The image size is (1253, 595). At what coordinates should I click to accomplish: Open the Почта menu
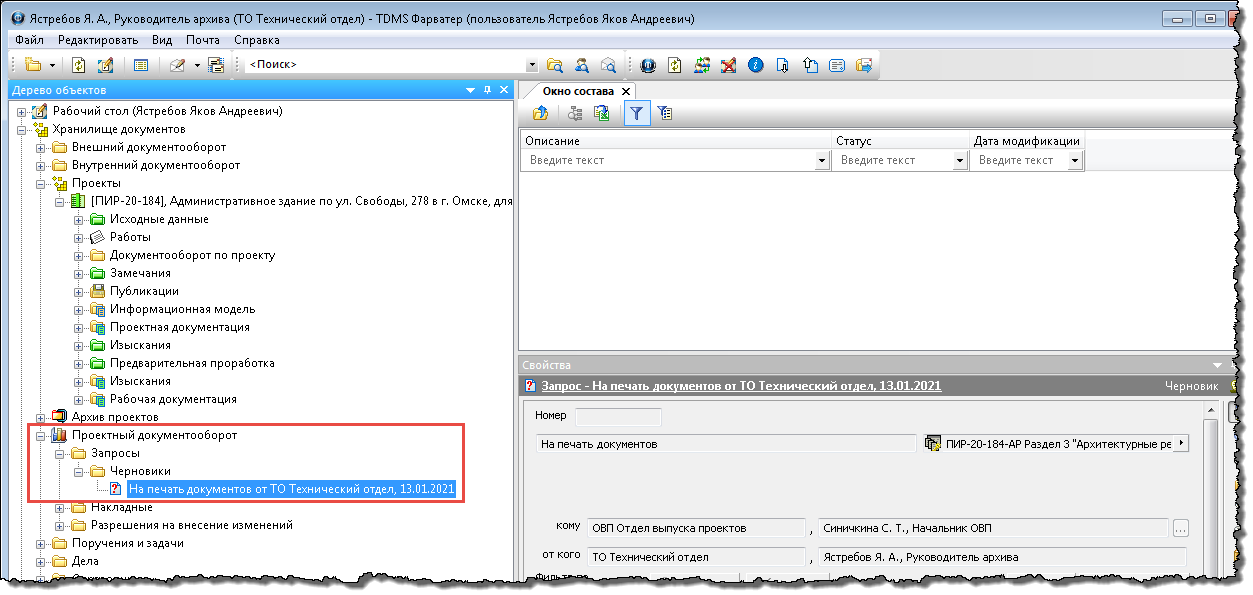202,40
